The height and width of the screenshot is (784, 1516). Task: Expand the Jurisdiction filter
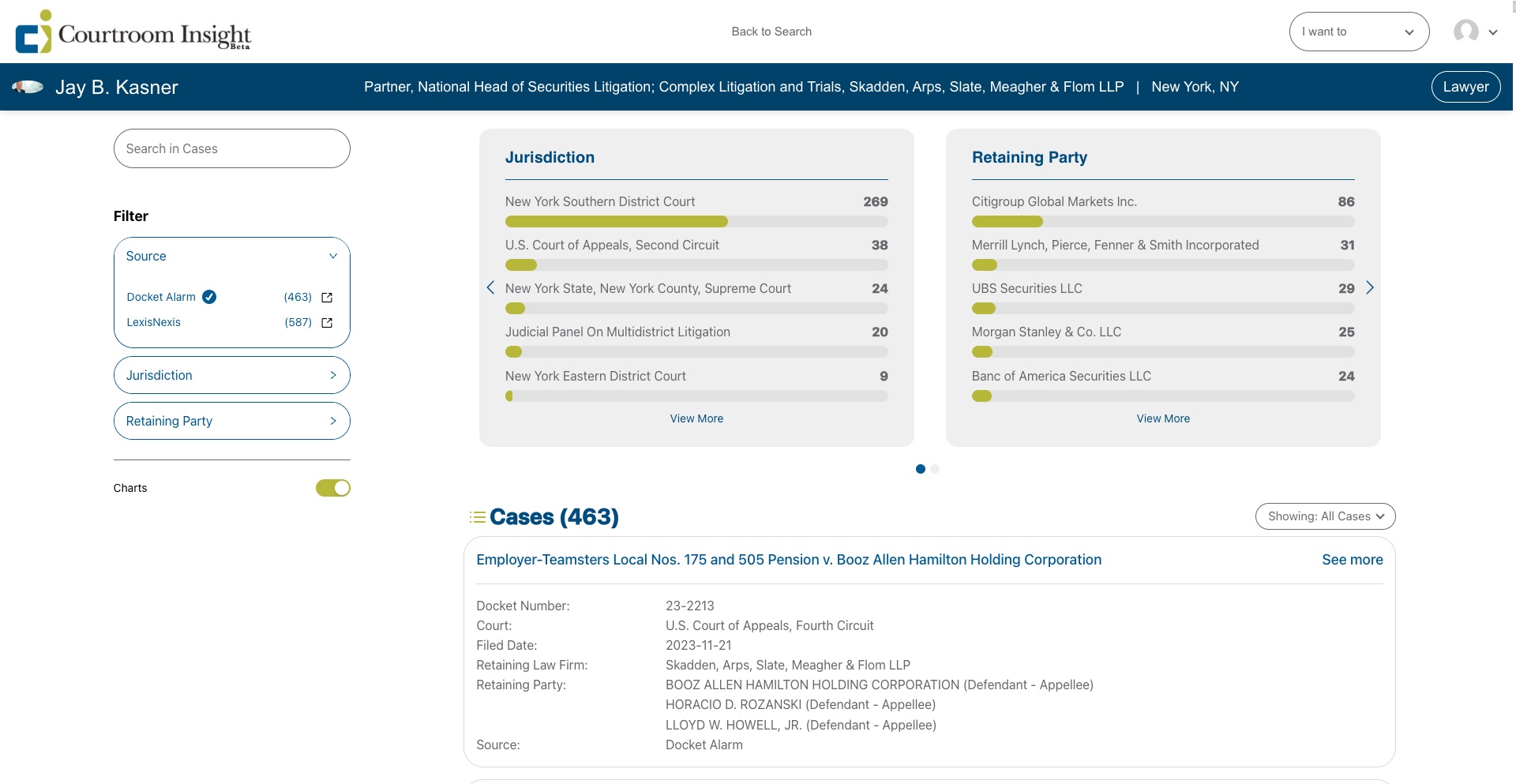pos(232,375)
